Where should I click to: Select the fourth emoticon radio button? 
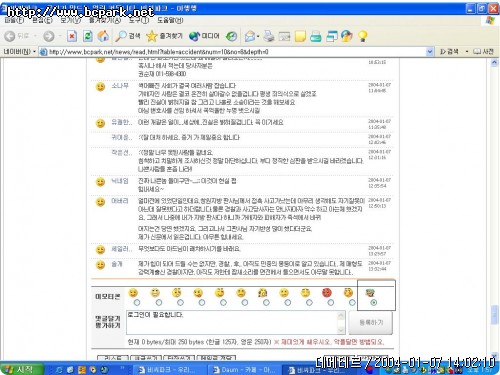point(202,303)
